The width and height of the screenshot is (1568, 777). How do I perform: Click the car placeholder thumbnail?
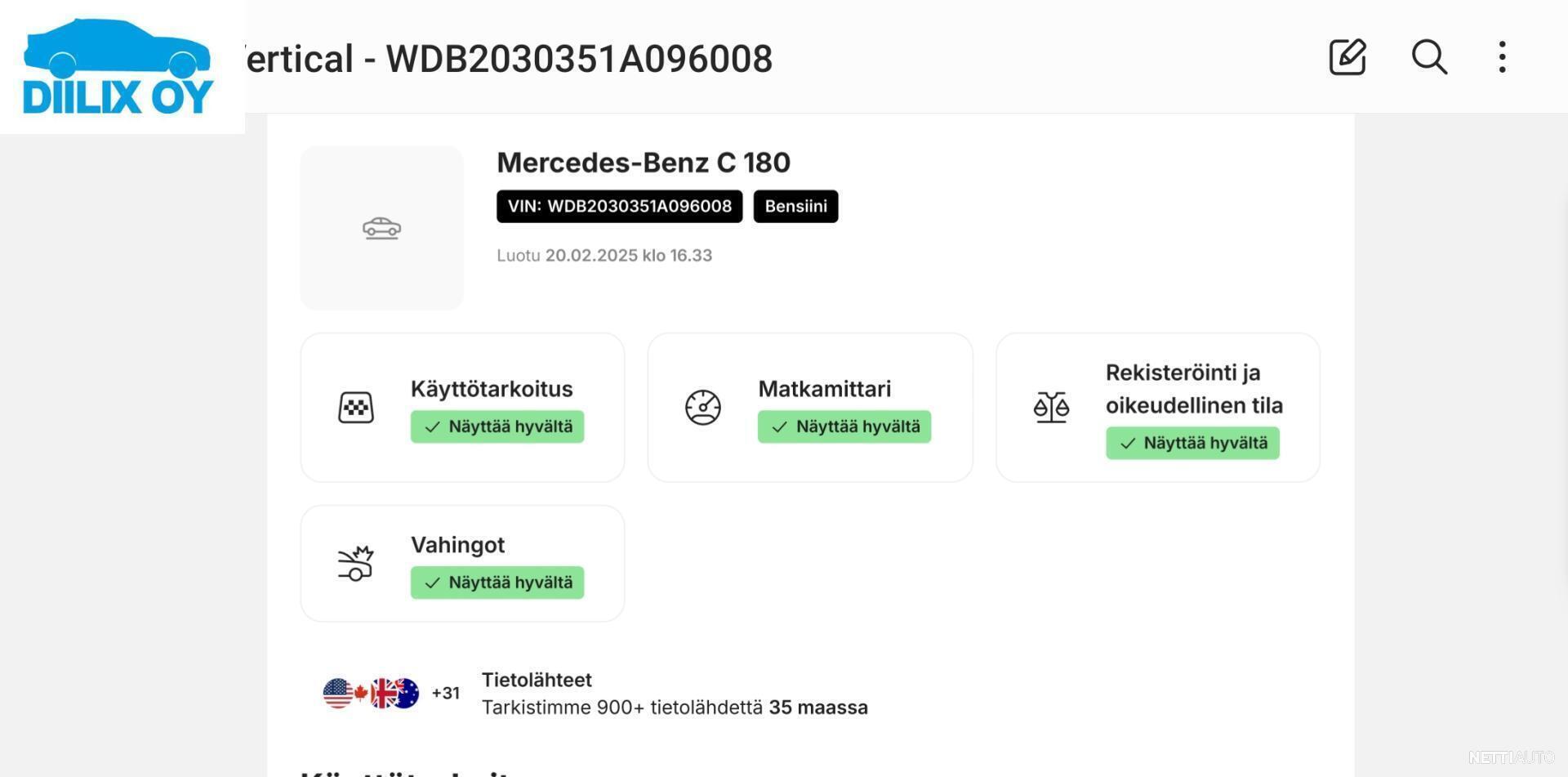pyautogui.click(x=381, y=228)
